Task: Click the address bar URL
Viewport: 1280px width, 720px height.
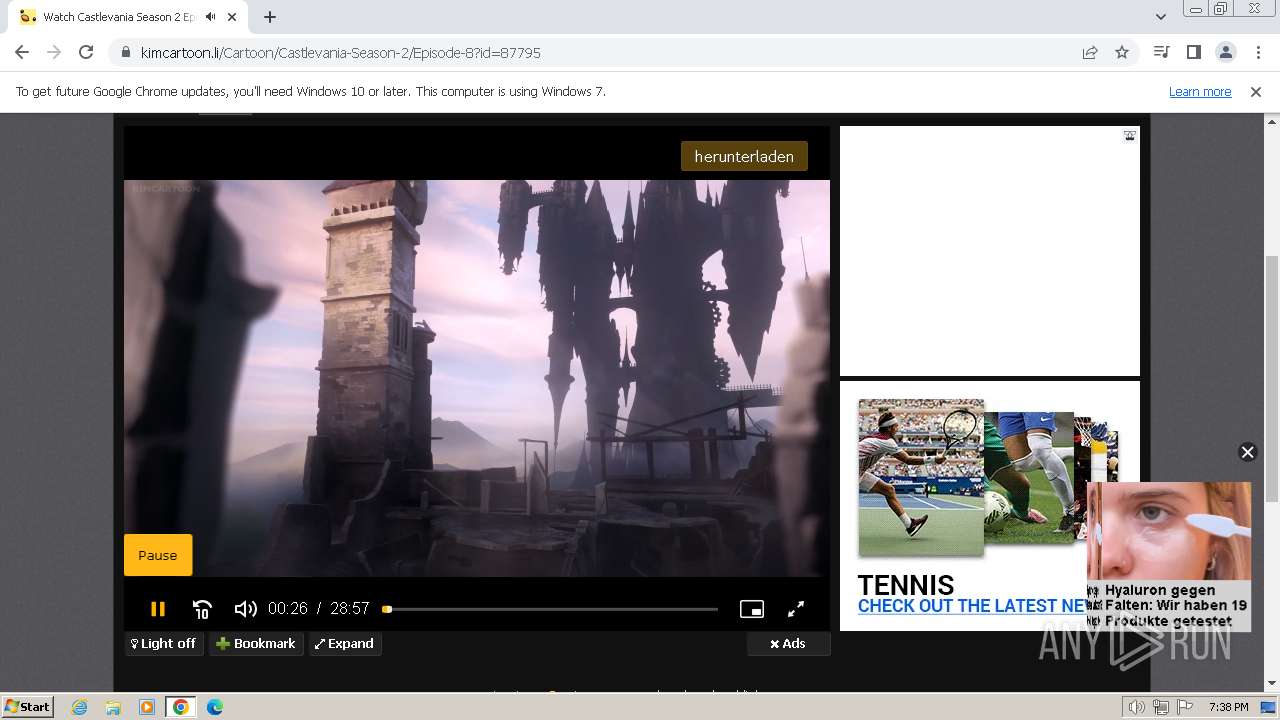Action: (x=341, y=53)
